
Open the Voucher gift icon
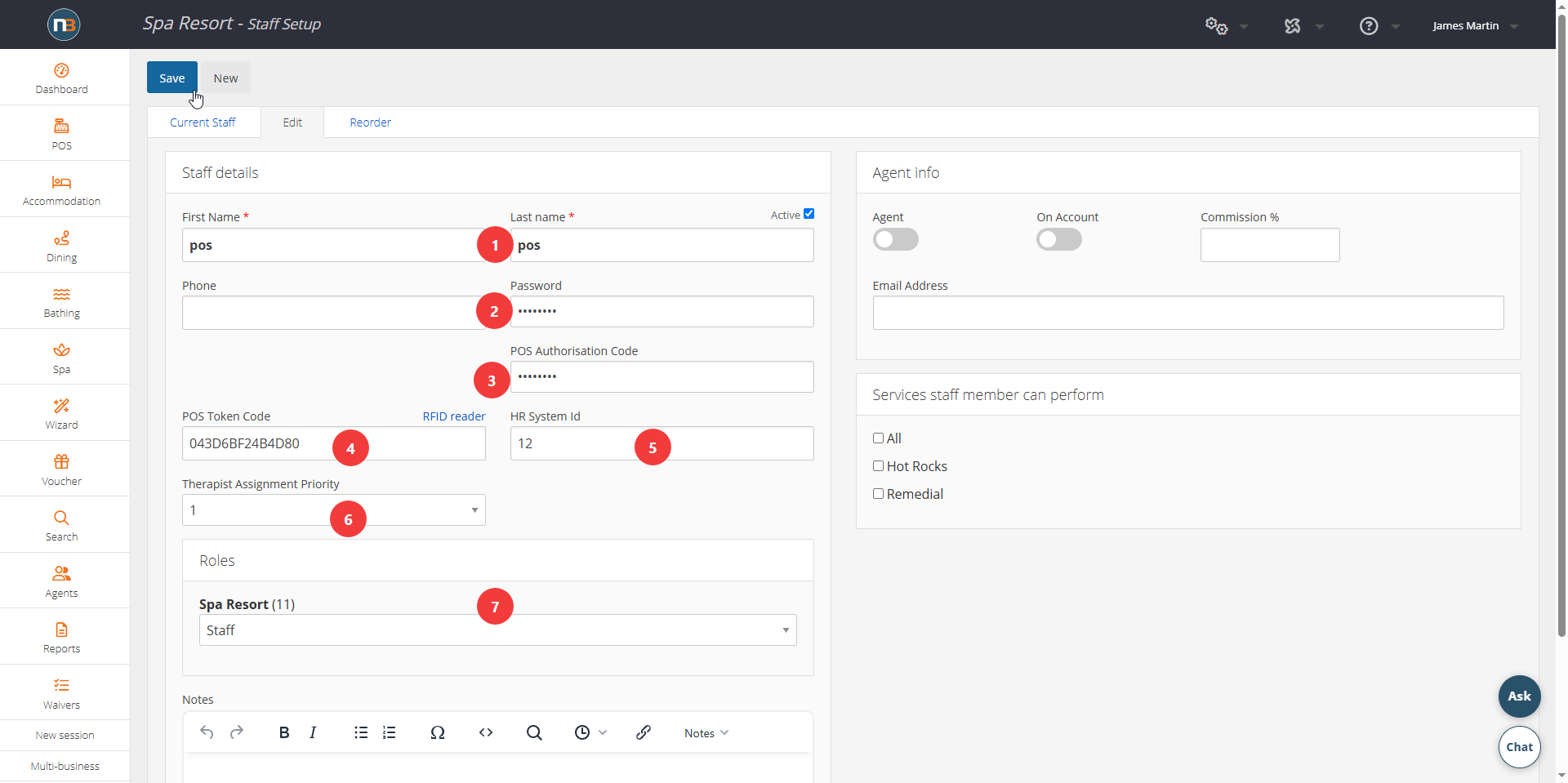(x=61, y=461)
